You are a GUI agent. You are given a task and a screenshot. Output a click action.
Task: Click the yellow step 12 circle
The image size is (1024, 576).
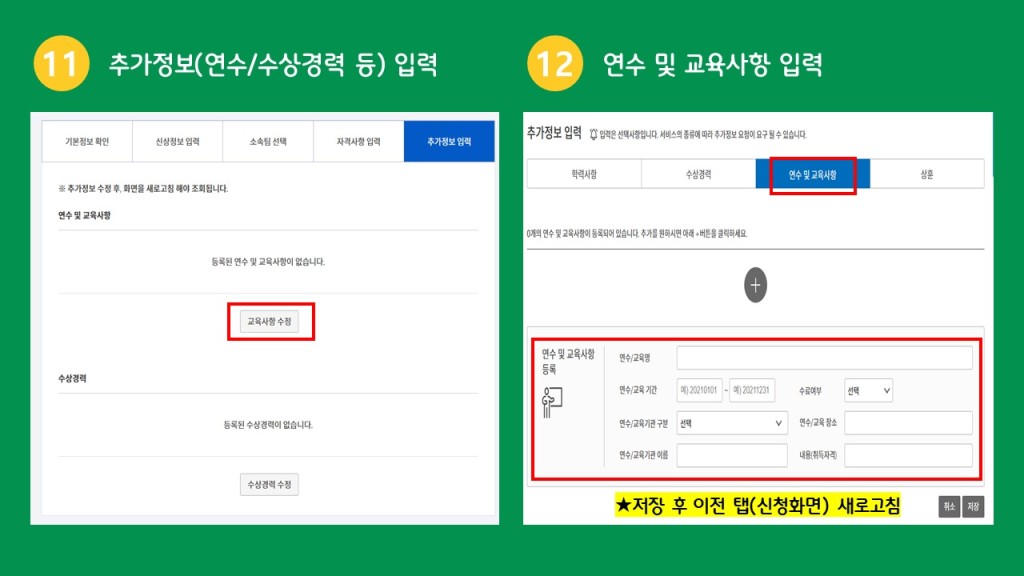554,65
